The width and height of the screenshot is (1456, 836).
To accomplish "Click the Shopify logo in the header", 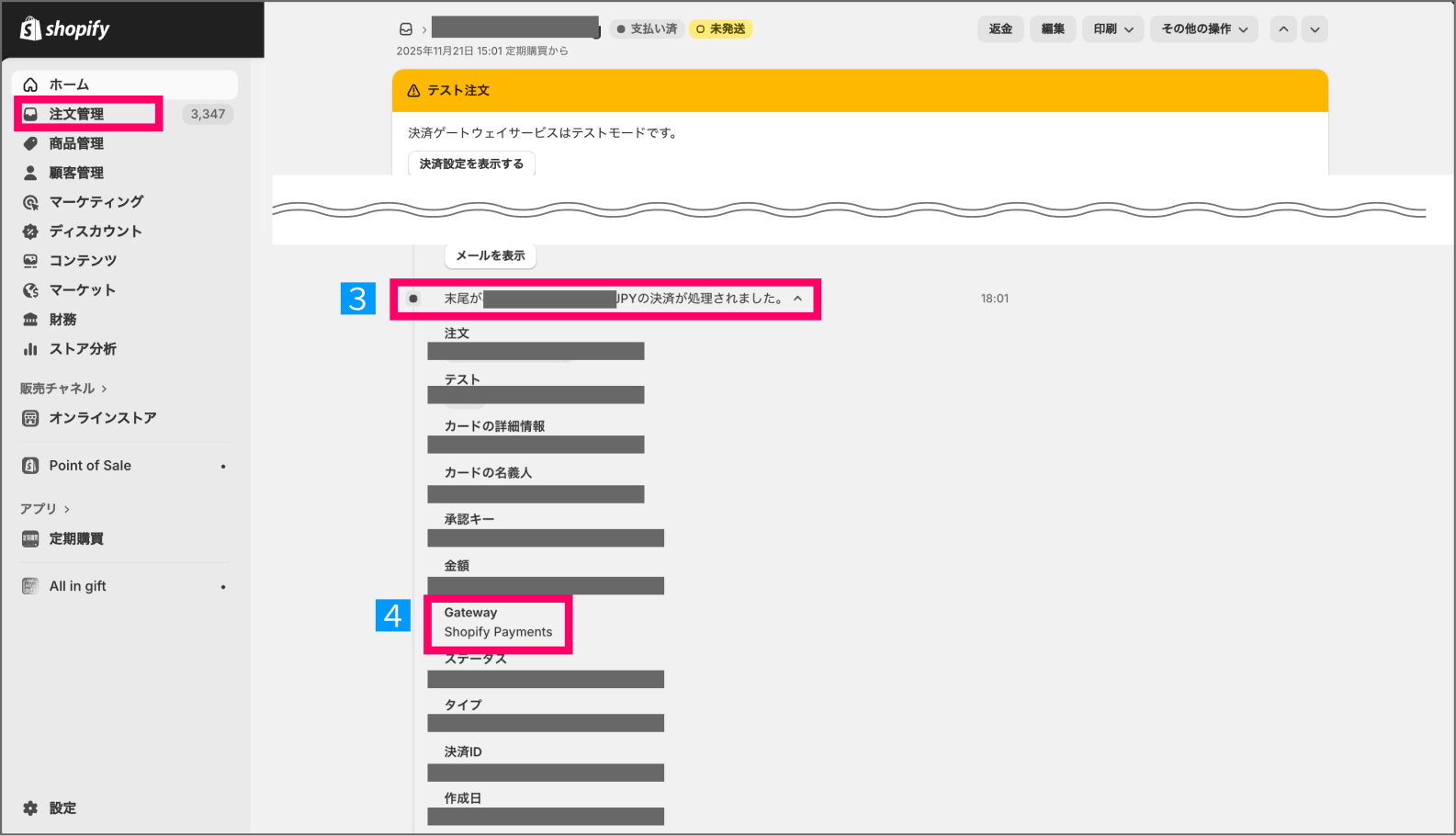I will (x=64, y=29).
